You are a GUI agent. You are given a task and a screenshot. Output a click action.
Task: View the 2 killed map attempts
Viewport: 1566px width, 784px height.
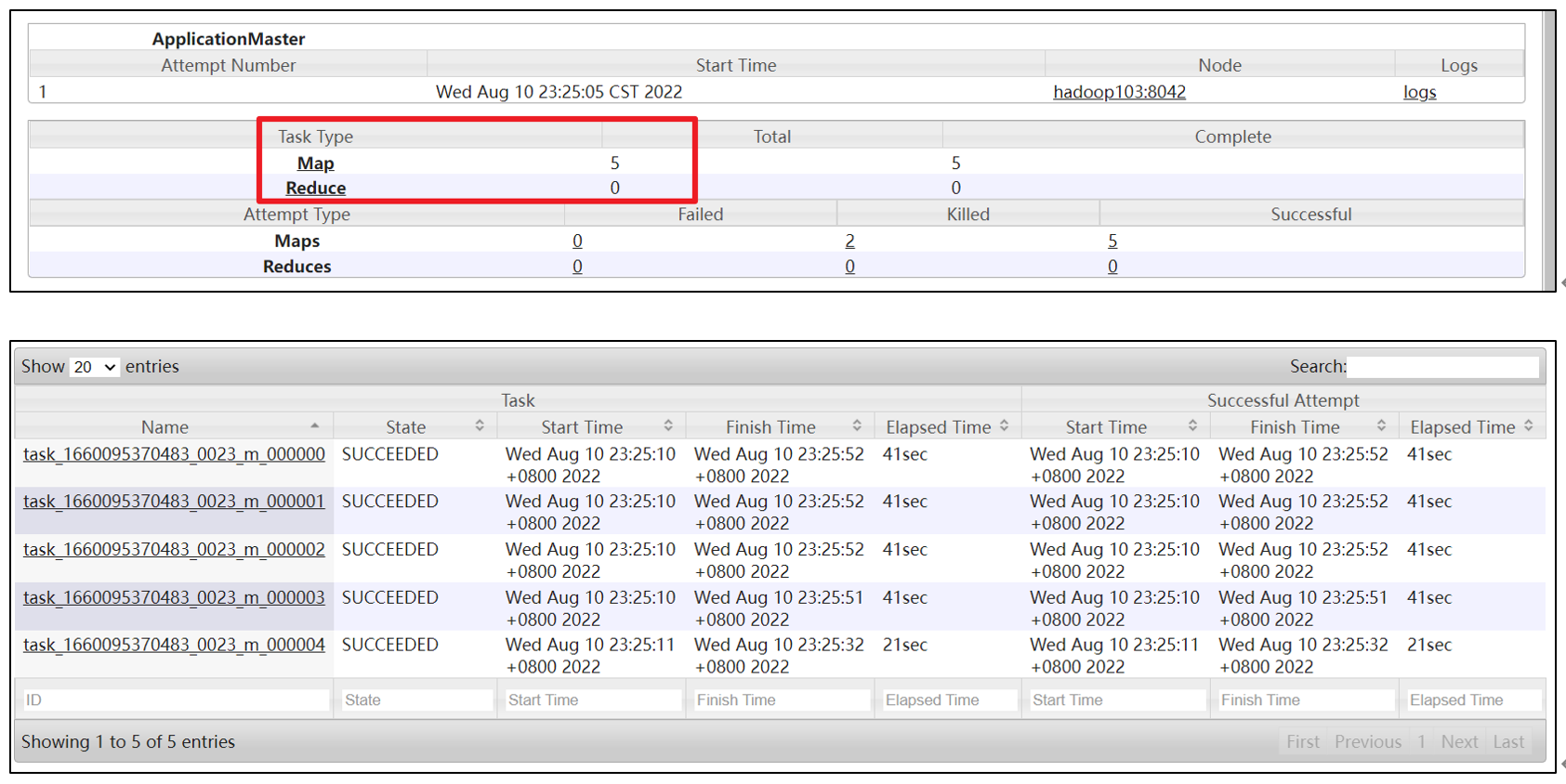pyautogui.click(x=849, y=242)
